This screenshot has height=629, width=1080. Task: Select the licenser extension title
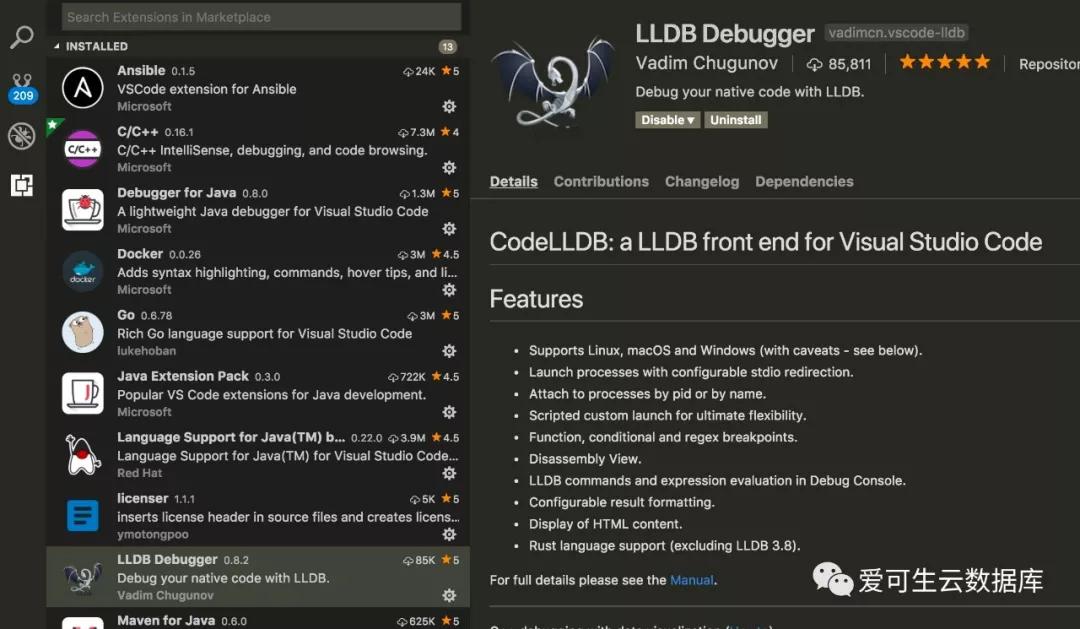click(143, 498)
